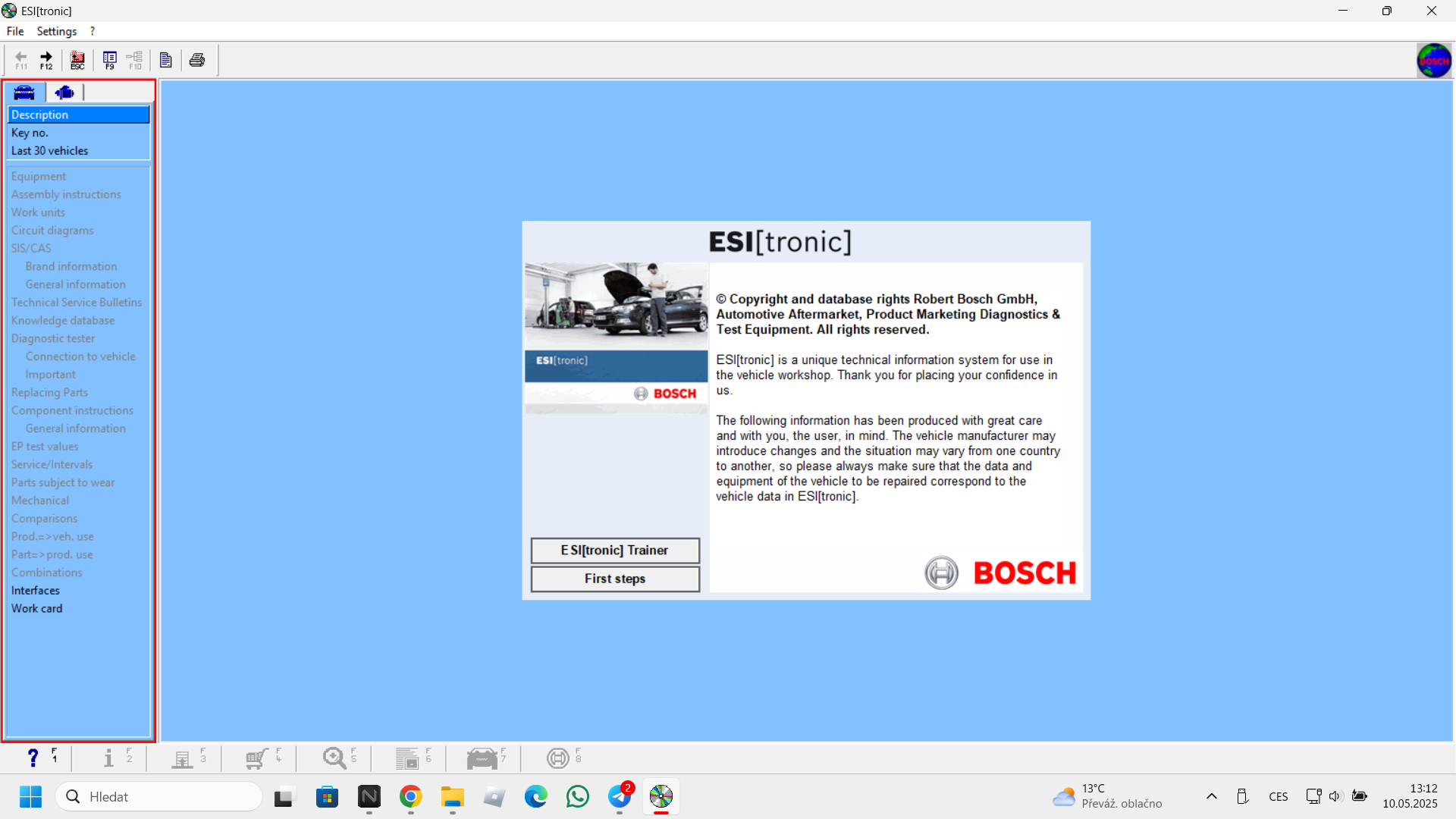Click the F2 information icon
The height and width of the screenshot is (819, 1456).
[108, 758]
